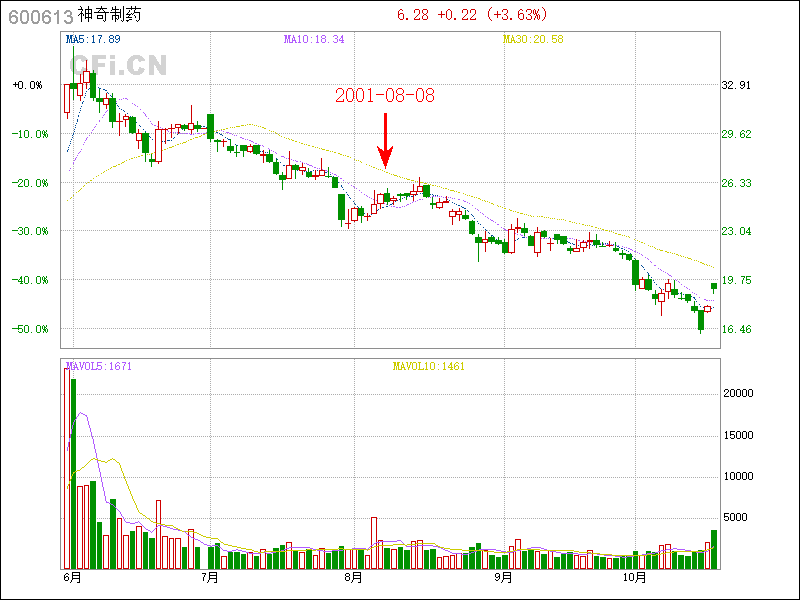Select the MA5:17.89 indicator label
Viewport: 800px width, 600px height.
coord(93,40)
